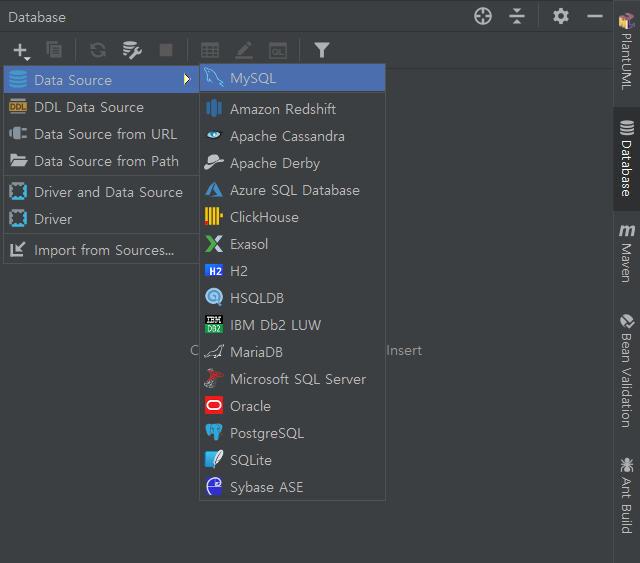Select Exasol data source
The width and height of the screenshot is (640, 563).
tap(292, 244)
